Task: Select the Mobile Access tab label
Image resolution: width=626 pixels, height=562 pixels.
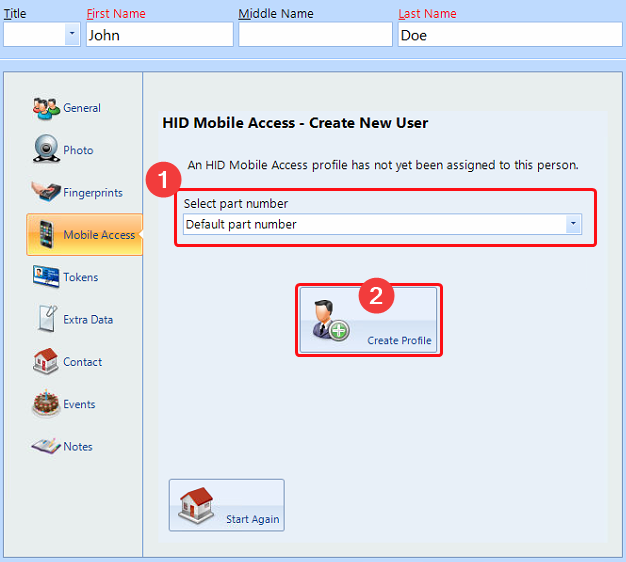Action: coord(99,235)
